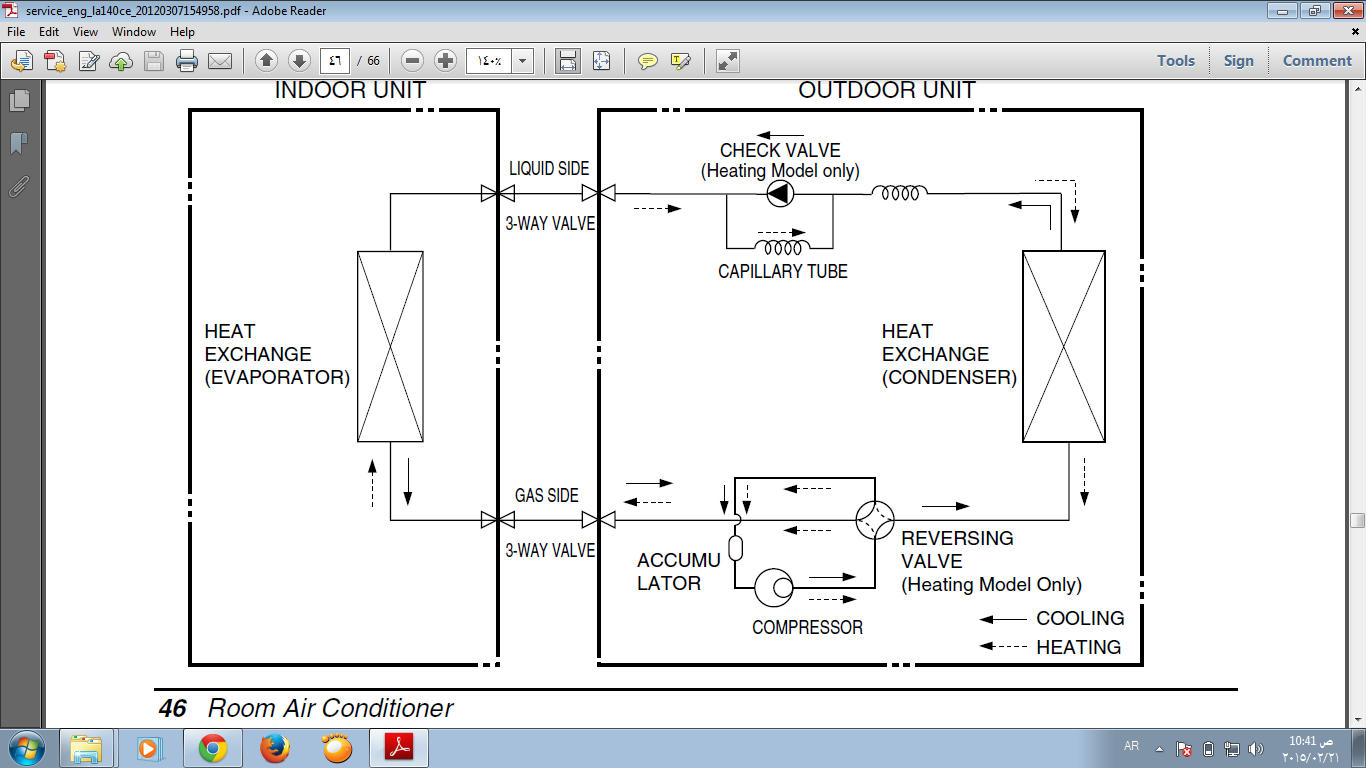Click the Print file icon
Screen dimensions: 1366x768
click(187, 61)
